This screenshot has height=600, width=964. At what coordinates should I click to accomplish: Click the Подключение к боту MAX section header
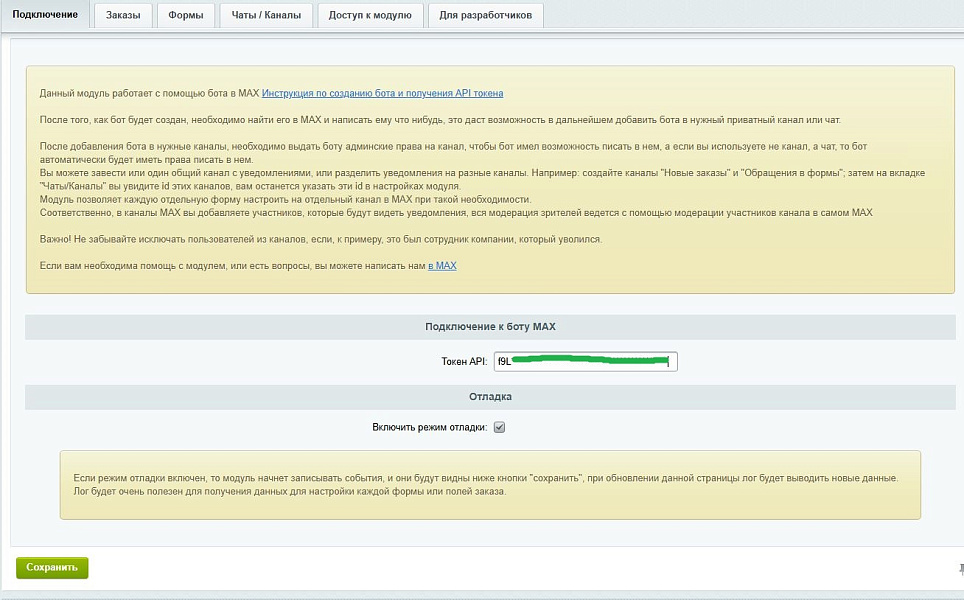coord(489,327)
